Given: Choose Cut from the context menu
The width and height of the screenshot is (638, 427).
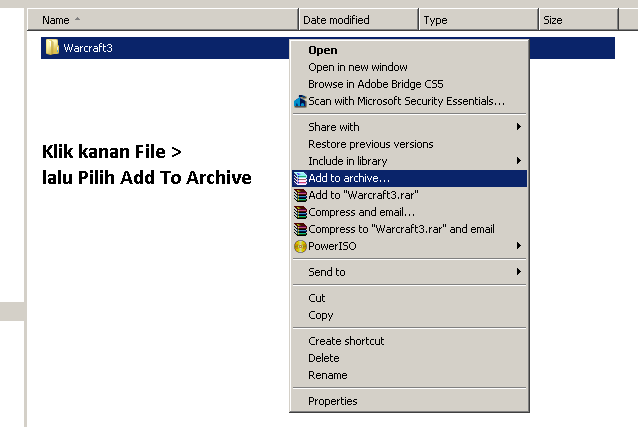Looking at the screenshot, I should pos(409,298).
